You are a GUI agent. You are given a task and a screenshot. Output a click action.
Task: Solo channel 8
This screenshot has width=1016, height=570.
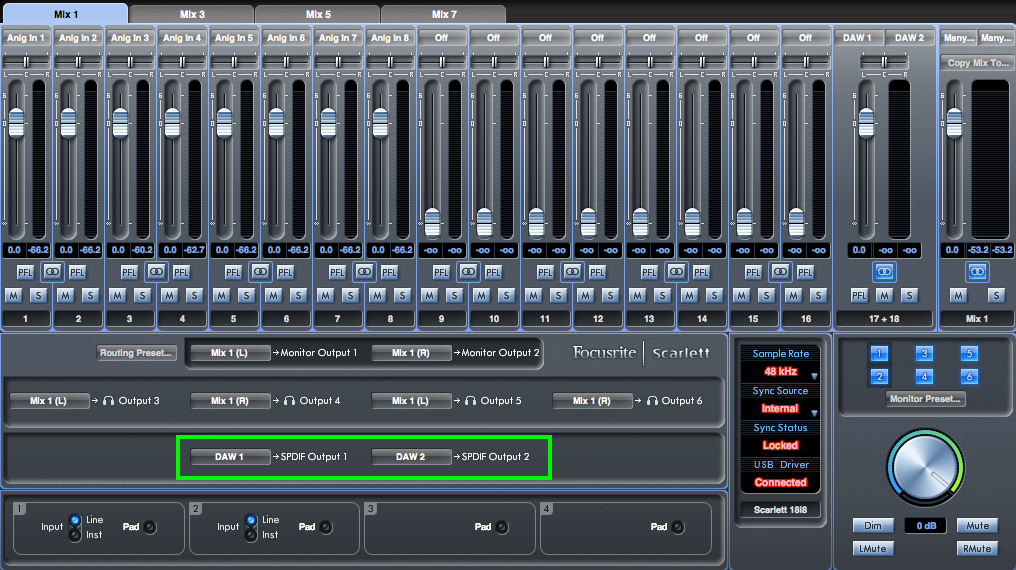(x=402, y=295)
